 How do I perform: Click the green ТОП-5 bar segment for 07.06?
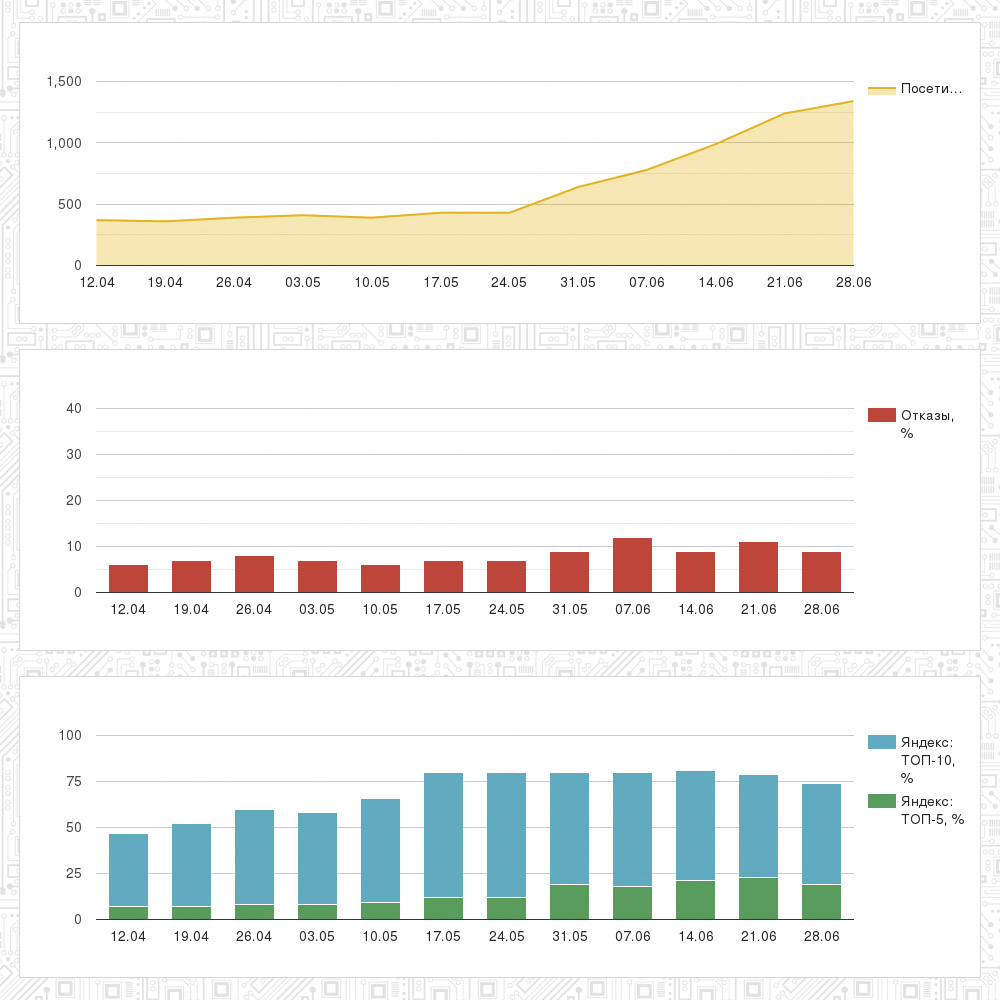click(x=633, y=903)
